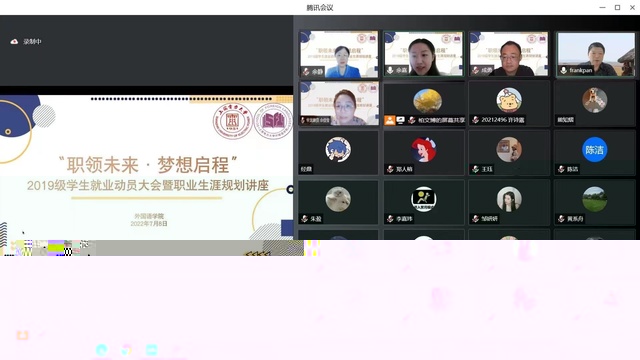Select the blue-haired anime avatar tile
The width and height of the screenshot is (640, 360).
coord(338,153)
